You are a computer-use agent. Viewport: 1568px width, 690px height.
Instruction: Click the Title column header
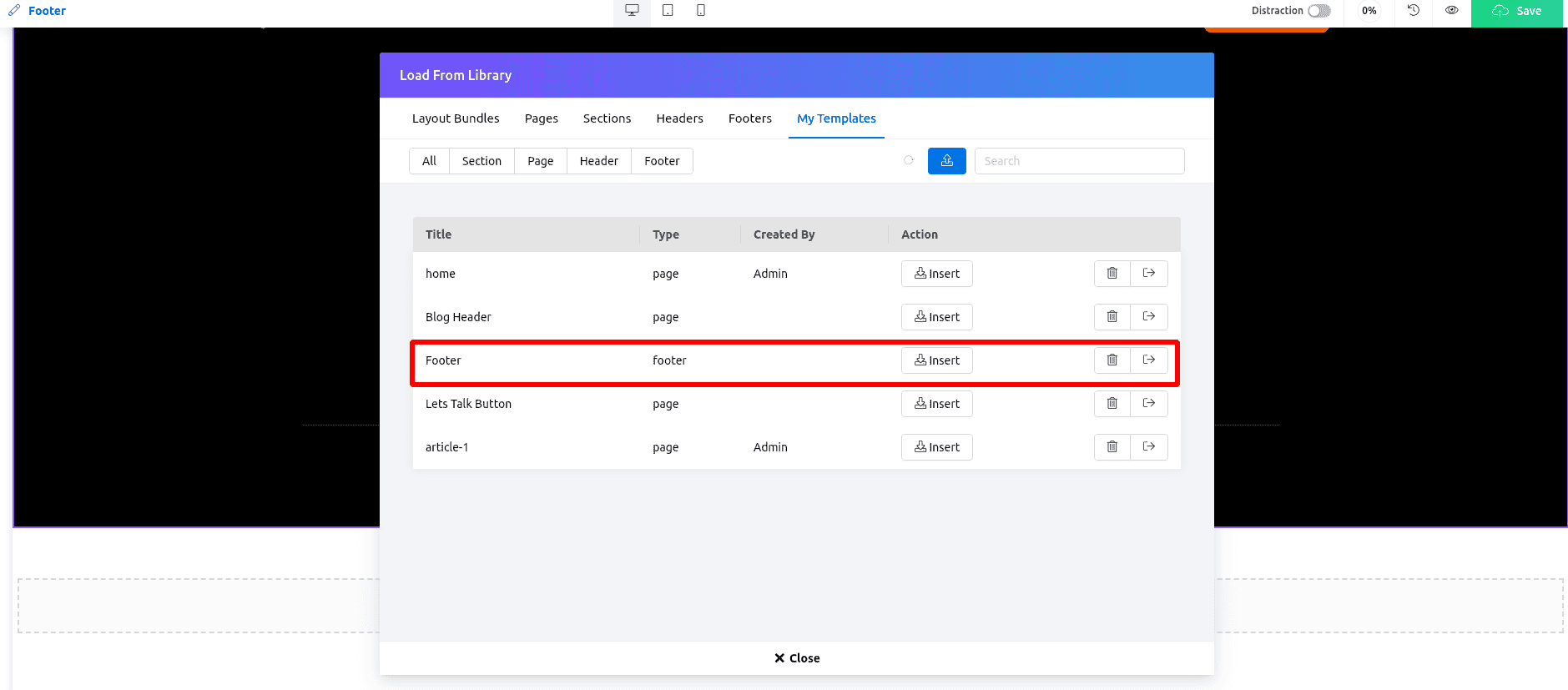(438, 234)
